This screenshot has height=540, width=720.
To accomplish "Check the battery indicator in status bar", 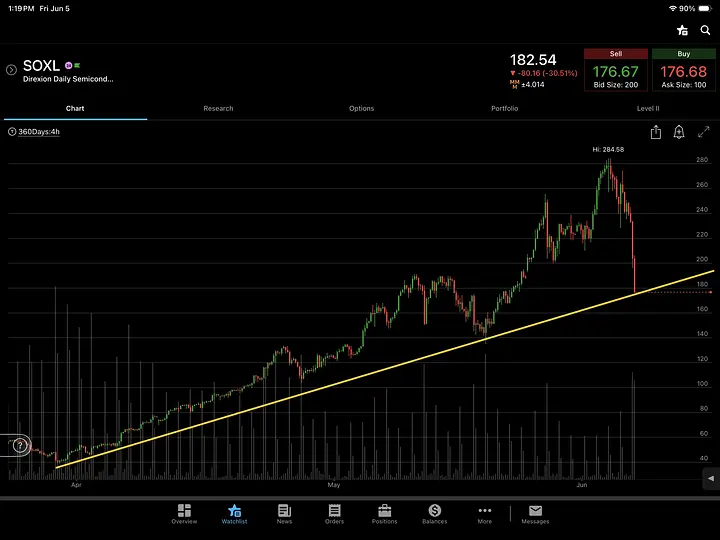I will [x=705, y=8].
